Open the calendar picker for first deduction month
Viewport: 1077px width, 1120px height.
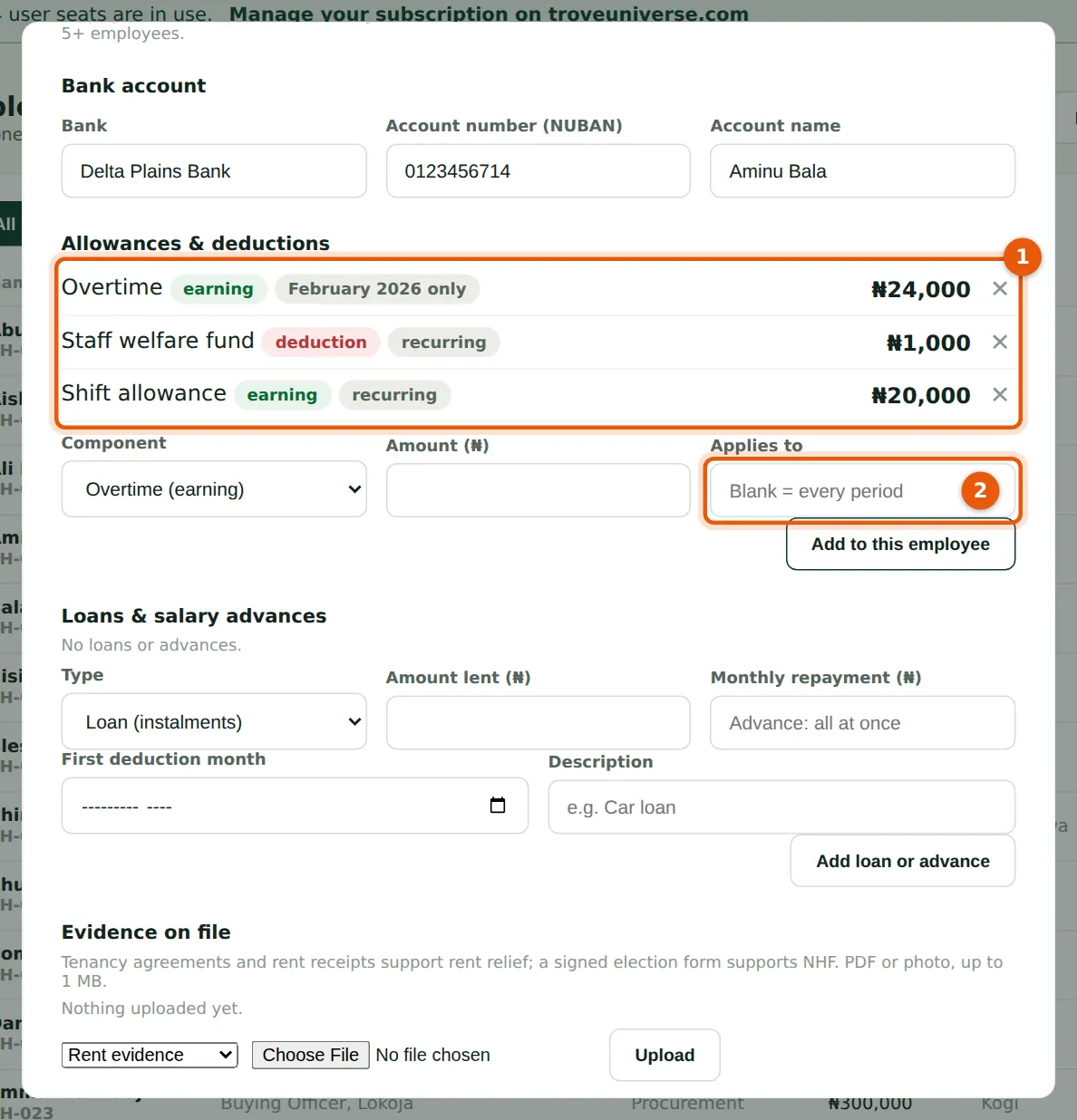498,806
